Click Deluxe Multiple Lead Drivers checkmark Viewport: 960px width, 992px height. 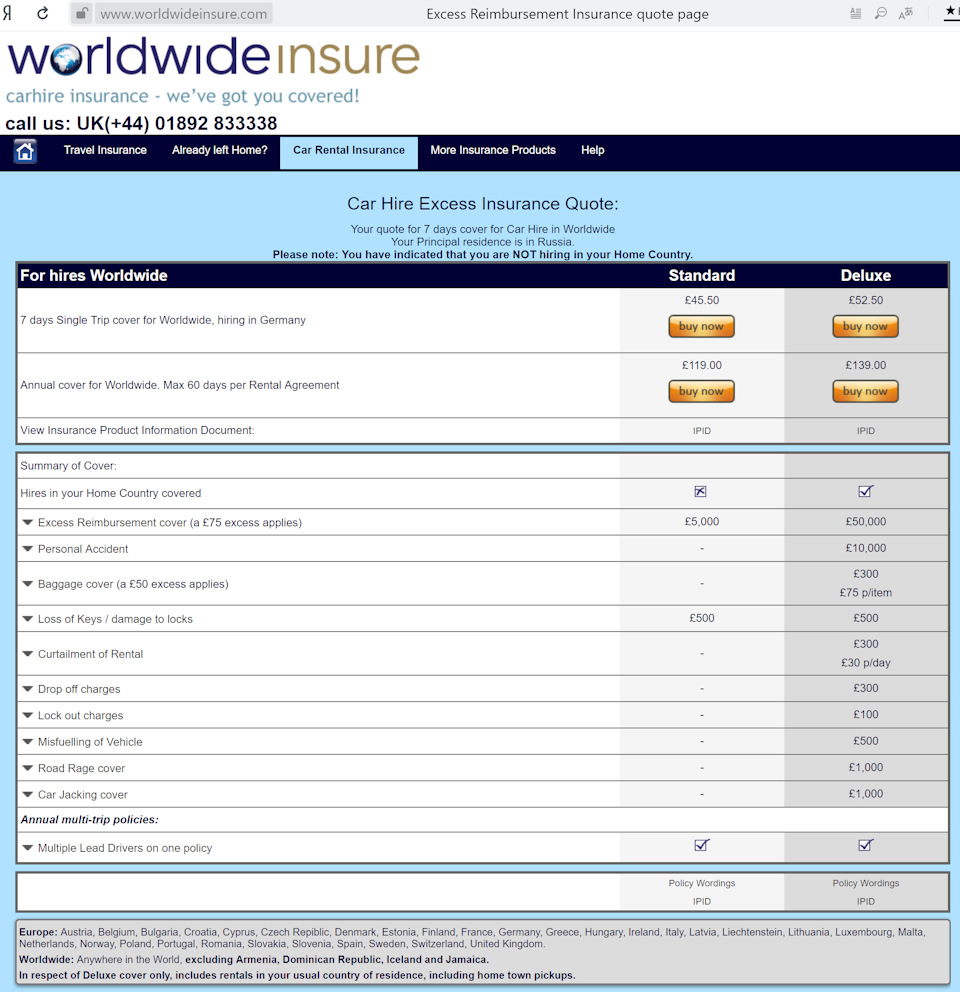865,845
